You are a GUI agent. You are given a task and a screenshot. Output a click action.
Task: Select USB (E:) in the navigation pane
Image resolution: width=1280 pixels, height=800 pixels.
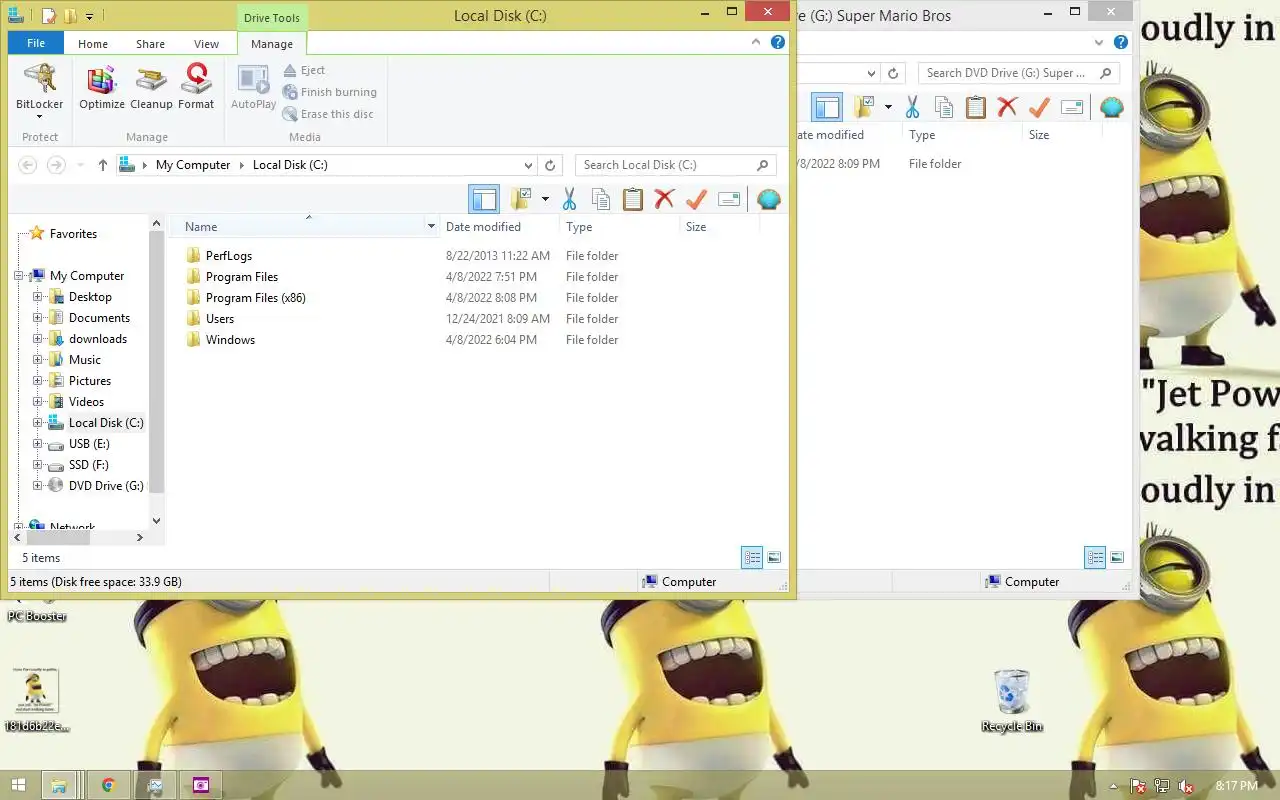point(89,444)
